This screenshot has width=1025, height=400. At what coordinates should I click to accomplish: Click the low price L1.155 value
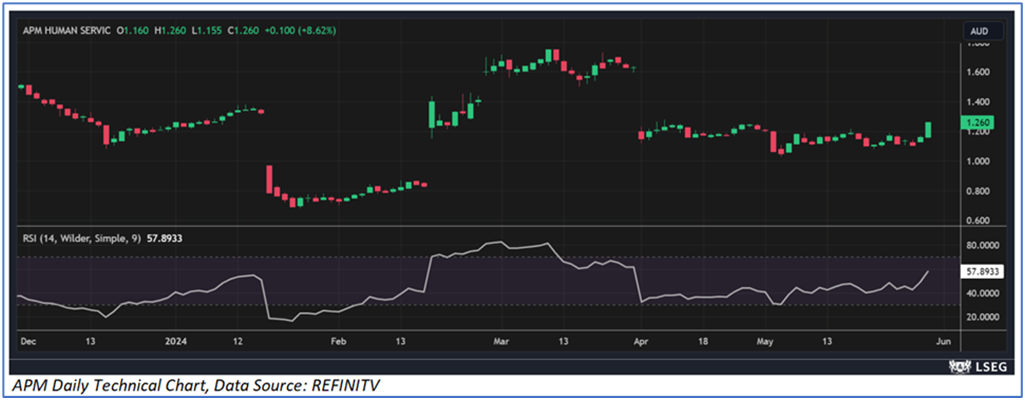[x=207, y=31]
